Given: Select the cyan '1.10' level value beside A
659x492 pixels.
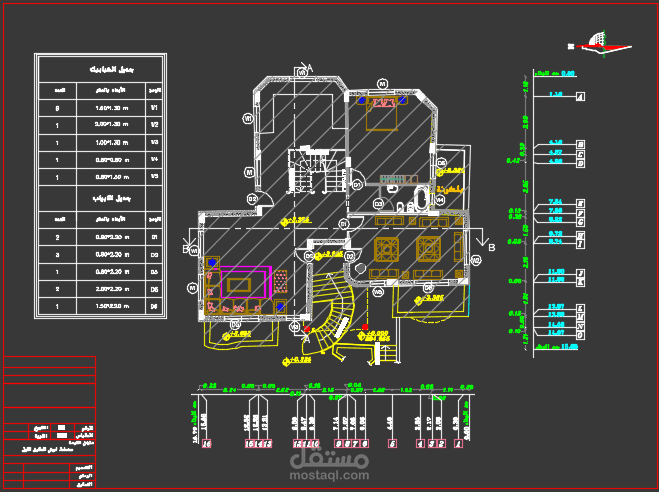Looking at the screenshot, I should click(556, 94).
